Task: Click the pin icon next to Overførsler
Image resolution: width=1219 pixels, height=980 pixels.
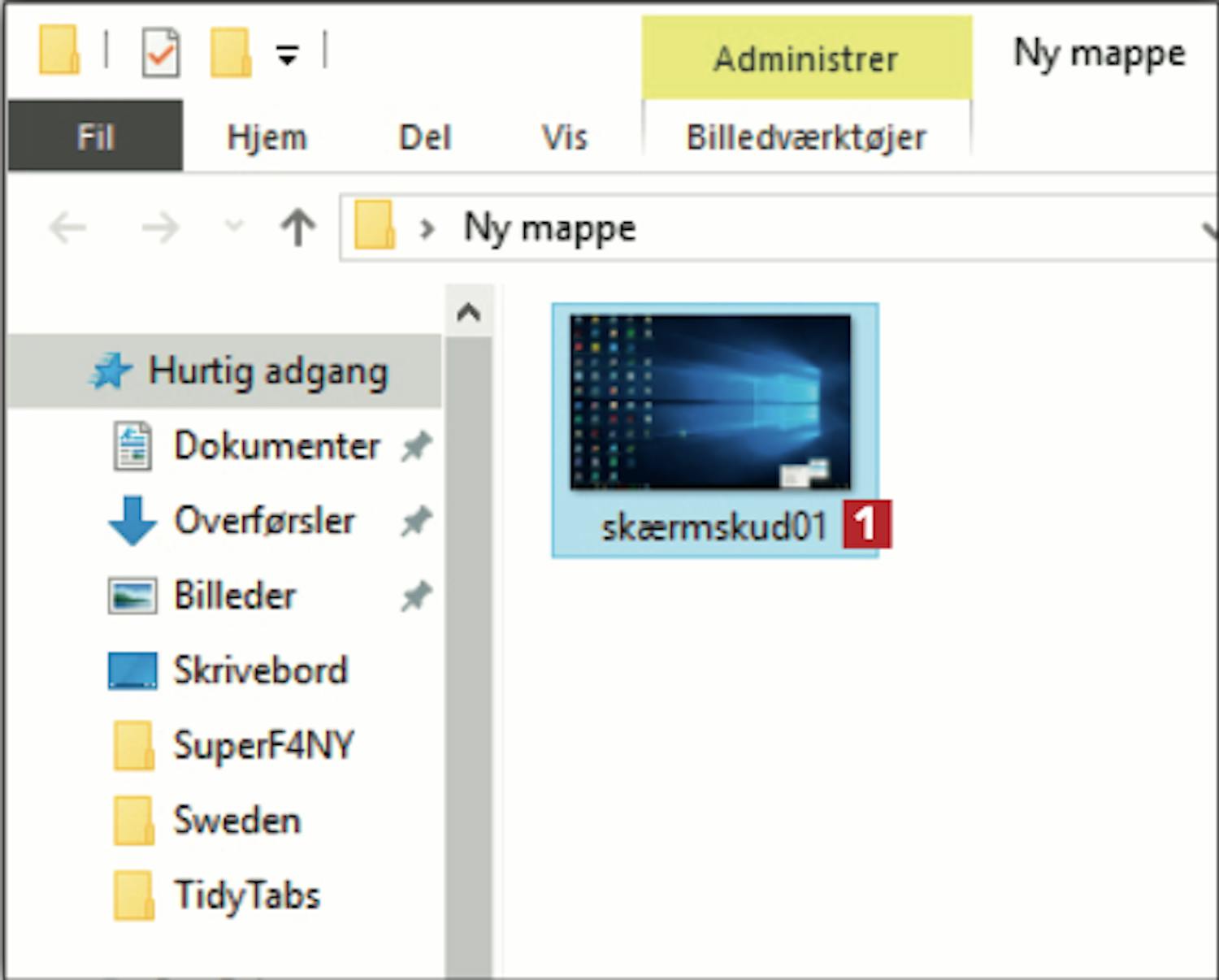Action: point(416,521)
